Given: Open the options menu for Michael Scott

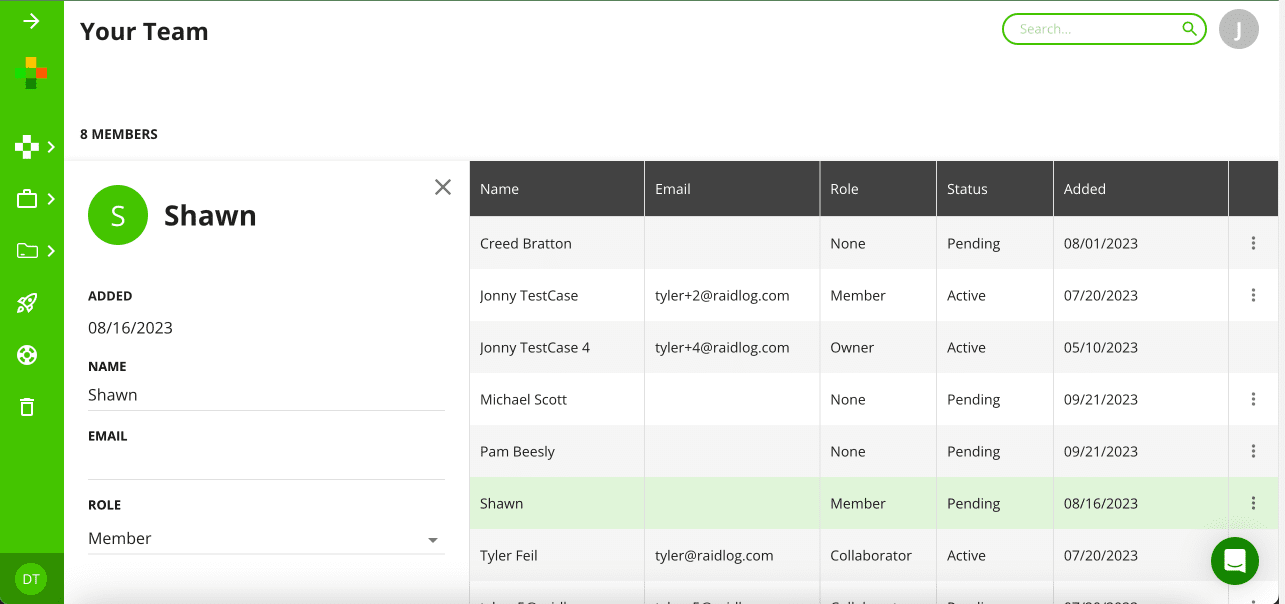Looking at the screenshot, I should [x=1253, y=399].
